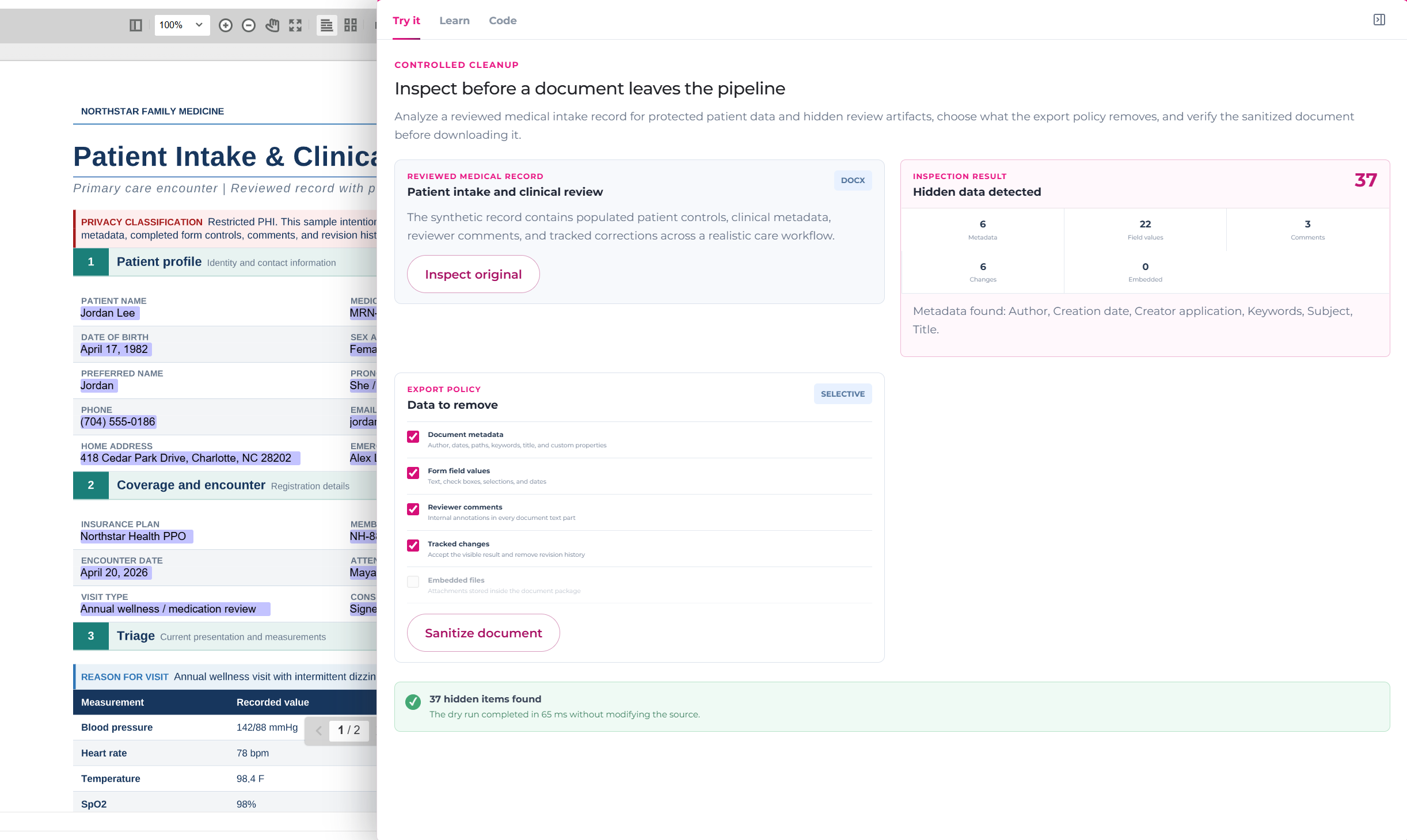Uncheck Document metadata checkbox
Image resolution: width=1407 pixels, height=840 pixels.
[413, 436]
